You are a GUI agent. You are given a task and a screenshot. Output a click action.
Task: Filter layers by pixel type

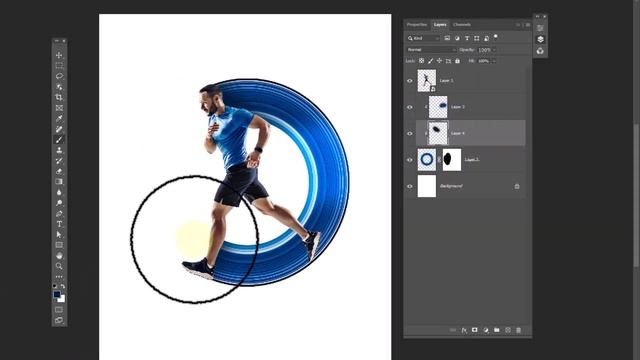[447, 38]
